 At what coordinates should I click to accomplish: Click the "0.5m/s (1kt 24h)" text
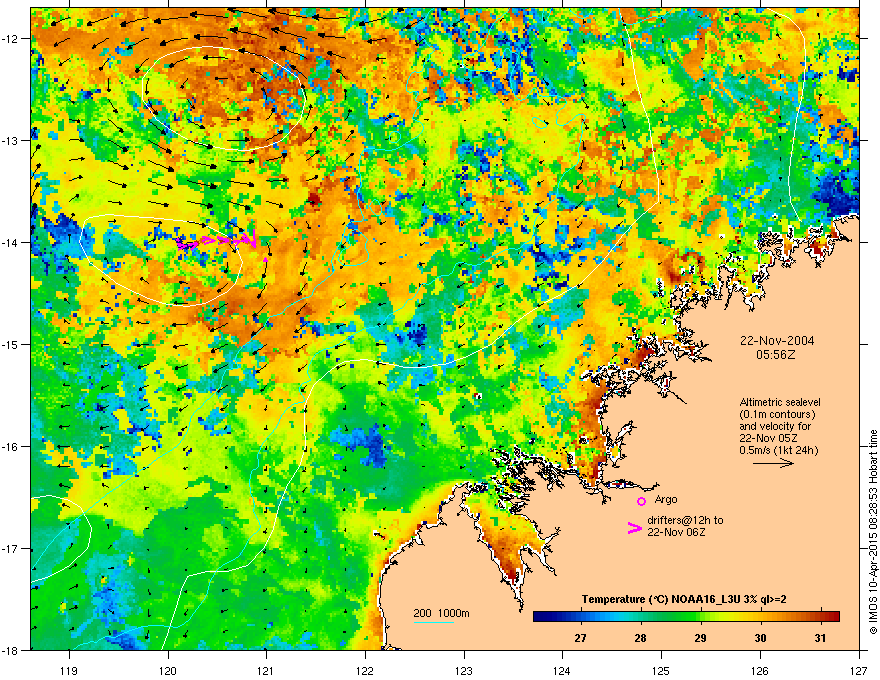coord(779,450)
